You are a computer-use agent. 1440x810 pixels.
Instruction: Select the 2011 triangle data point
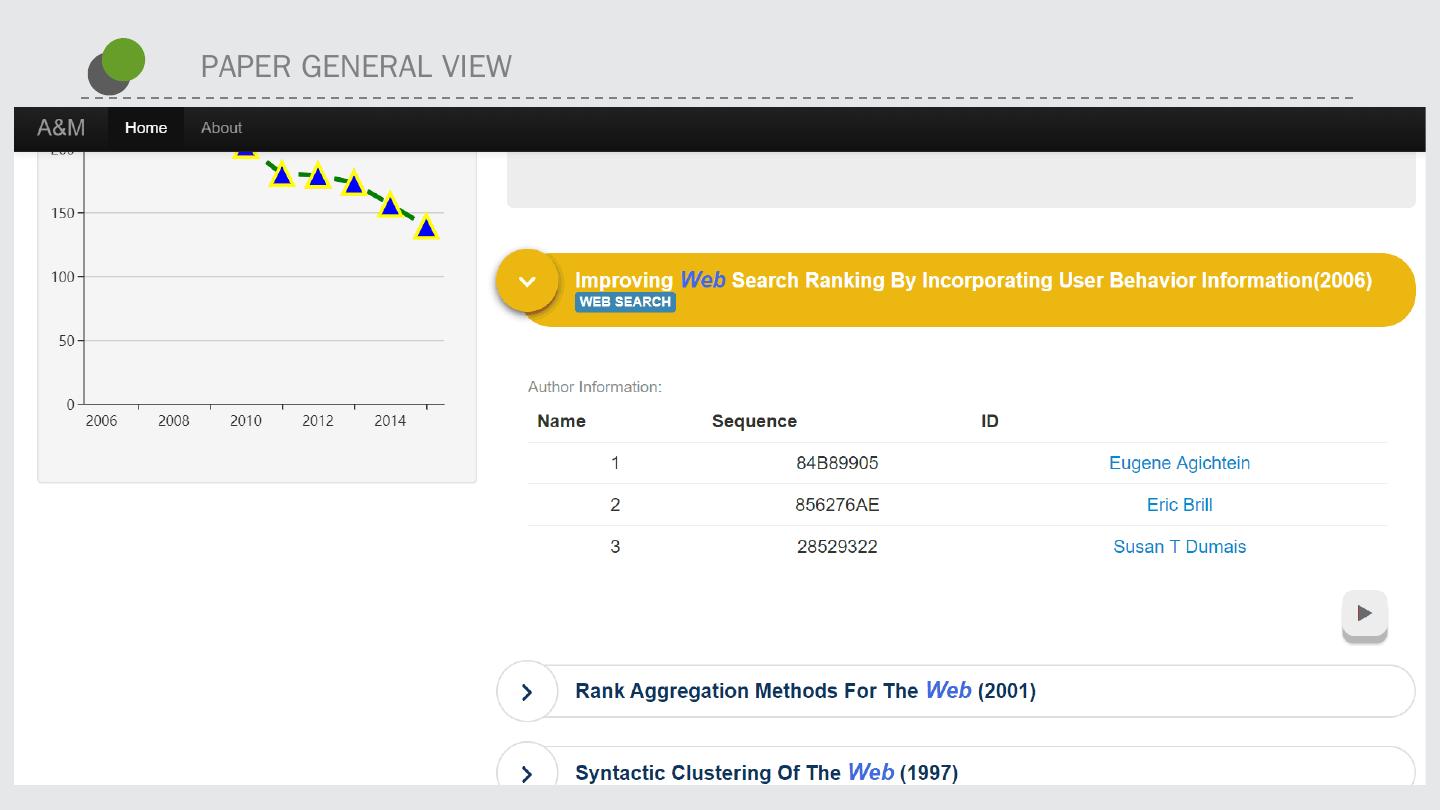pos(282,176)
